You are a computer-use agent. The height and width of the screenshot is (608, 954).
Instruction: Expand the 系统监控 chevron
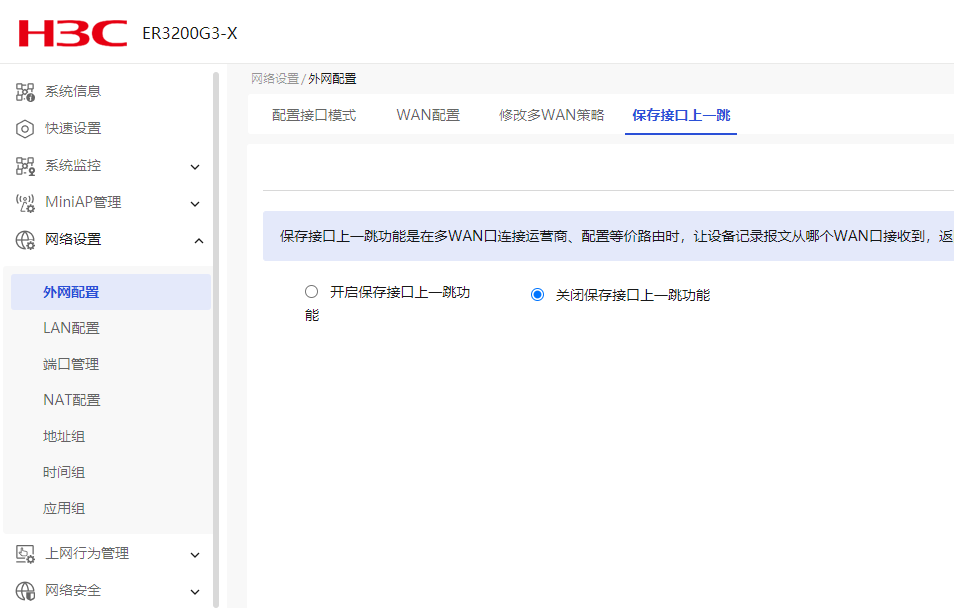click(196, 167)
